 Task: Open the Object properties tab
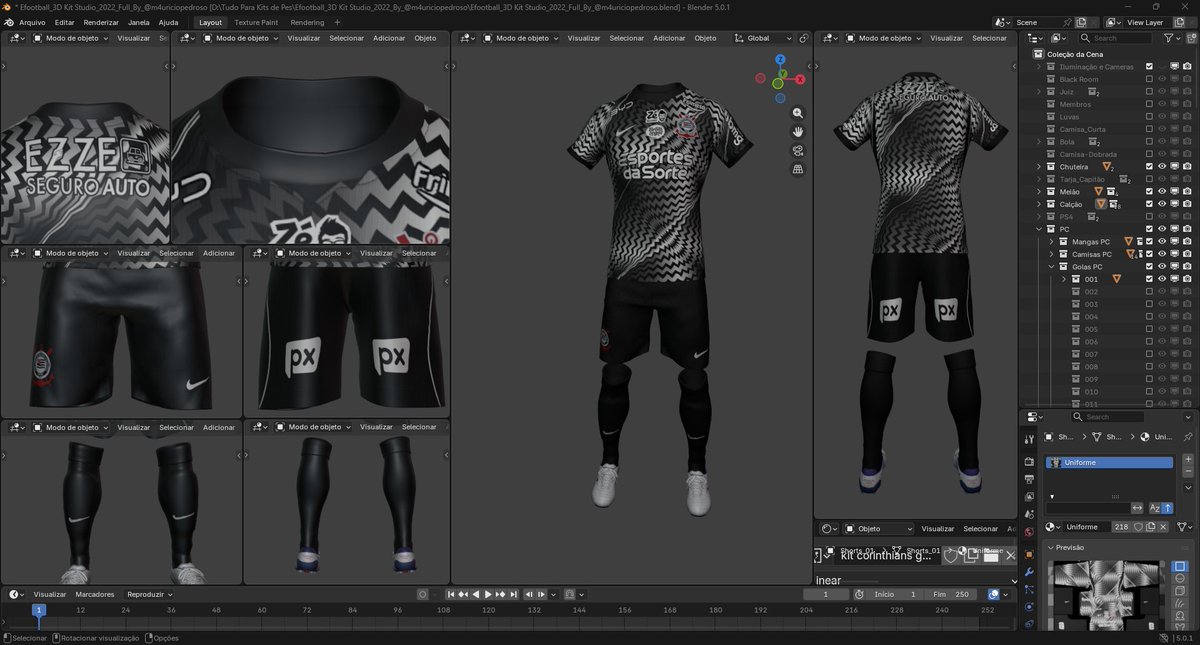coord(1029,554)
